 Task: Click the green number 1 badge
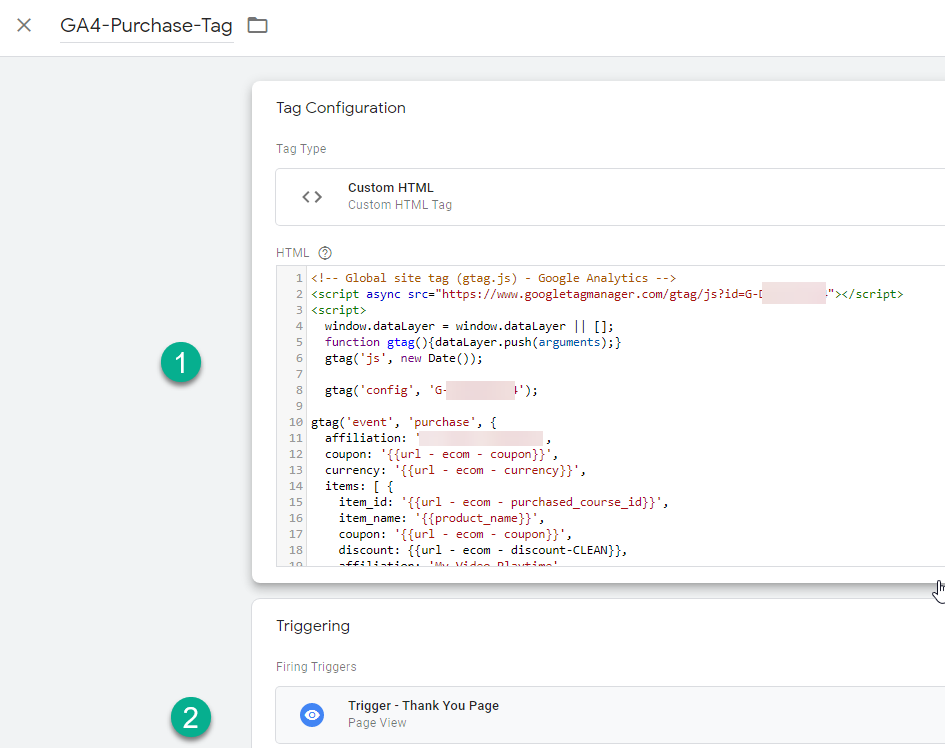point(181,365)
